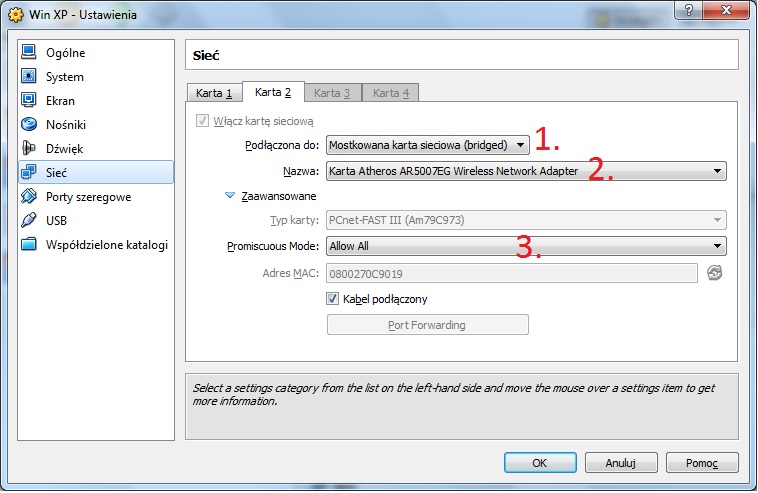758x493 pixels.
Task: Toggle Włącz kartę sieciową checkbox
Action: pyautogui.click(x=203, y=121)
